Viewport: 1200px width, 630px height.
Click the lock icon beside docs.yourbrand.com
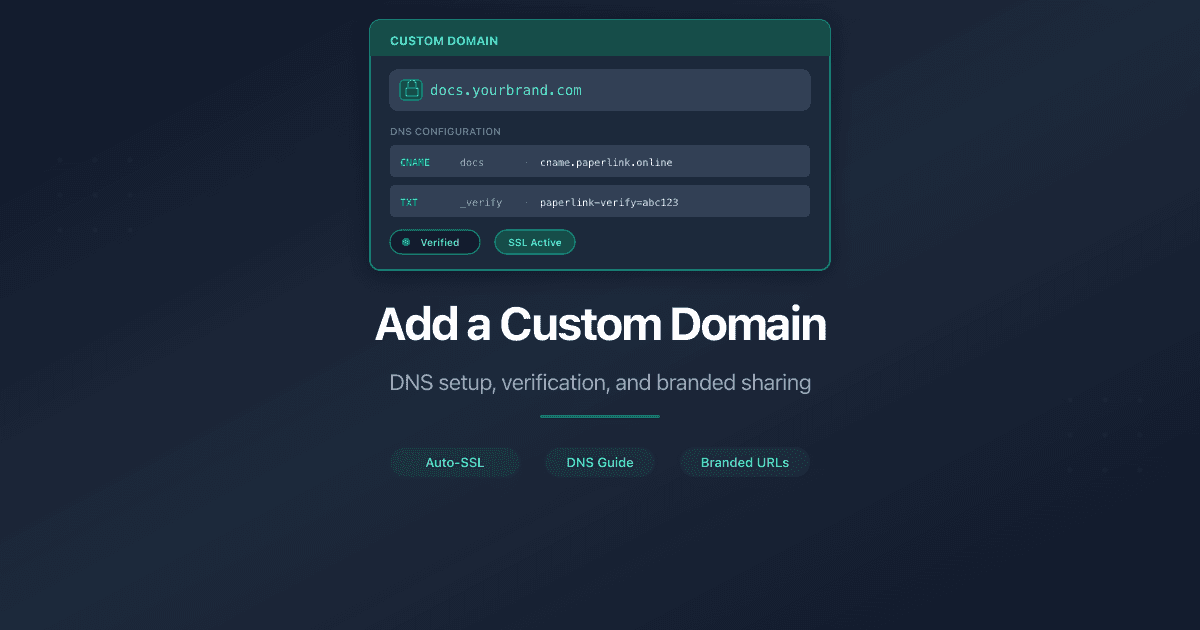coord(410,90)
